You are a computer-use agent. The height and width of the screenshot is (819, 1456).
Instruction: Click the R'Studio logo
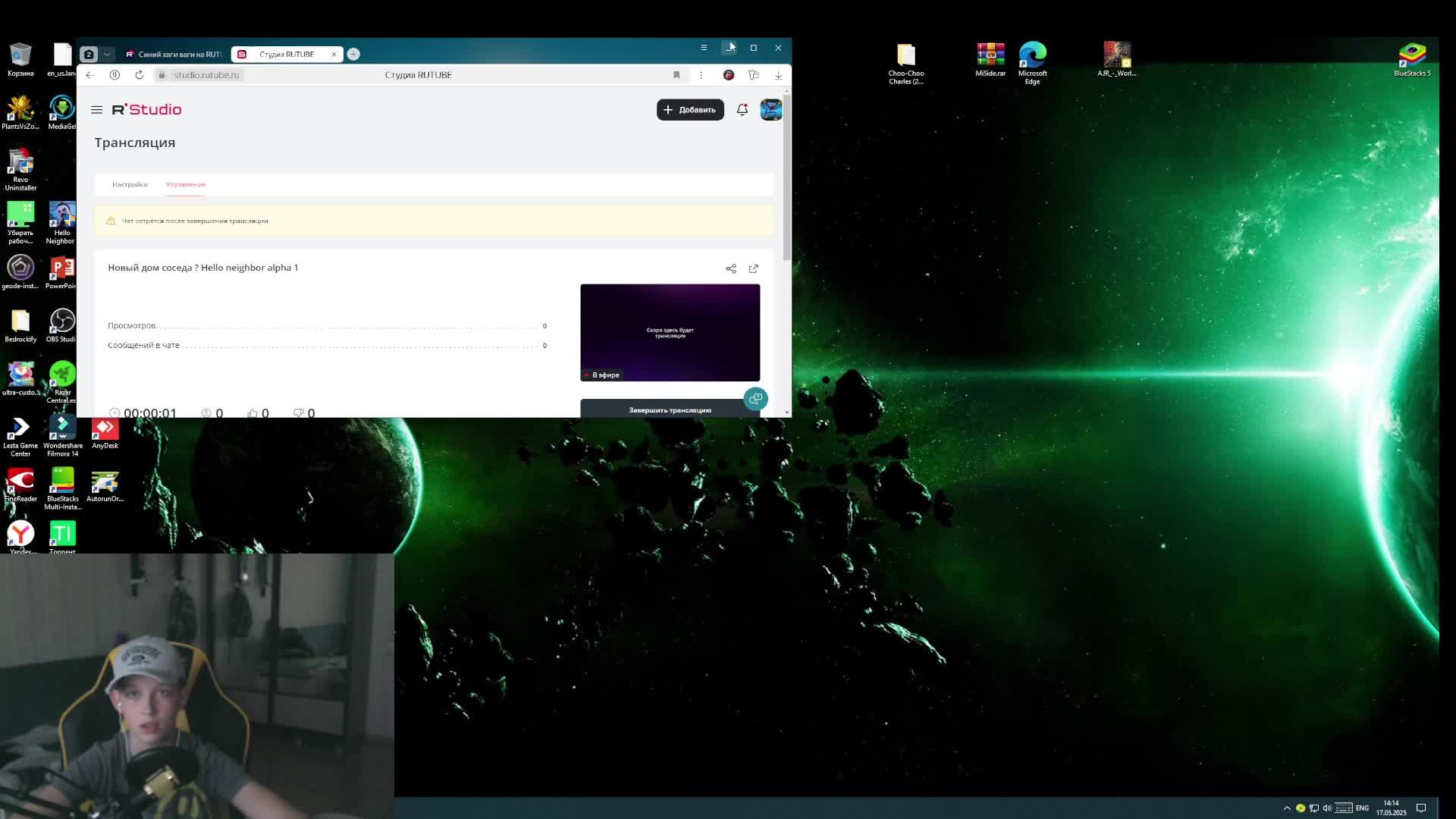coord(146,110)
